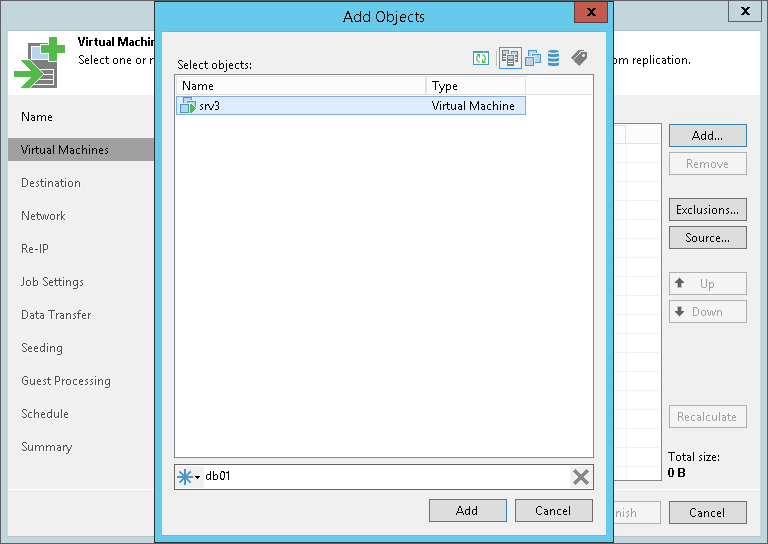Click Add... button in wizard window
Image resolution: width=768 pixels, height=544 pixels.
[x=708, y=136]
